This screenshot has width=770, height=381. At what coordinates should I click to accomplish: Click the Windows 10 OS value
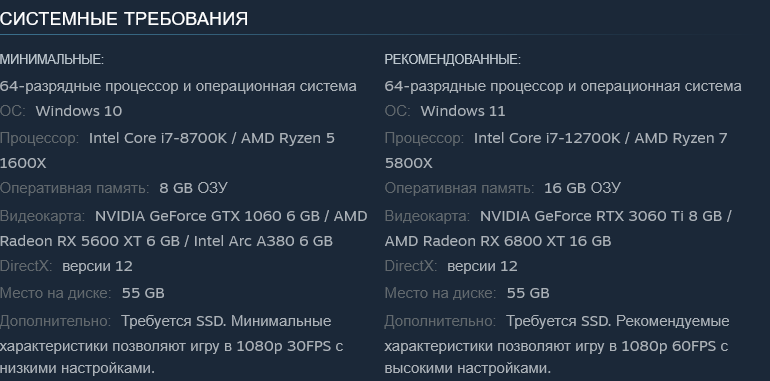click(x=79, y=111)
